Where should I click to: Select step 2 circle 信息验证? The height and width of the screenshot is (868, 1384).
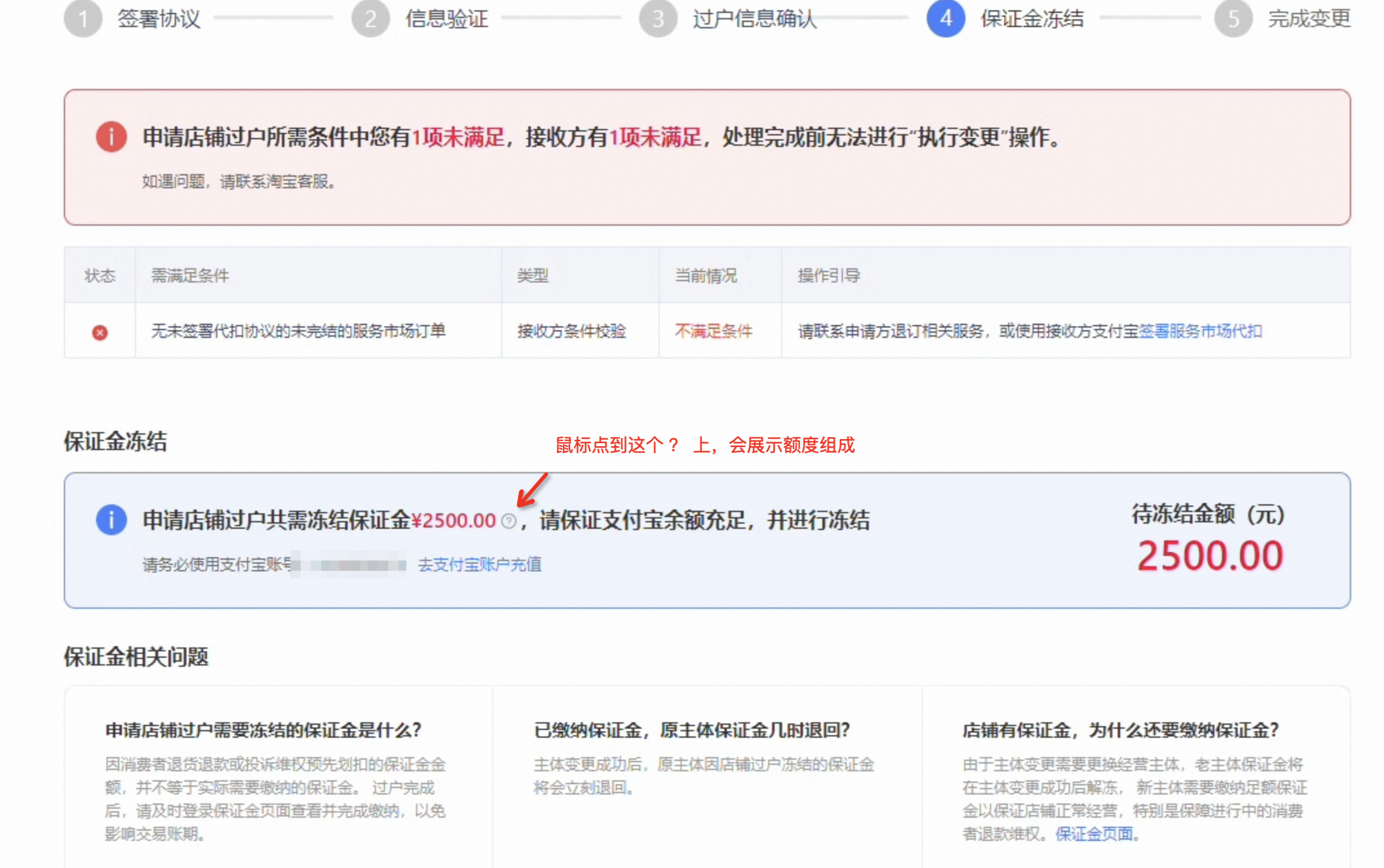coord(371,18)
